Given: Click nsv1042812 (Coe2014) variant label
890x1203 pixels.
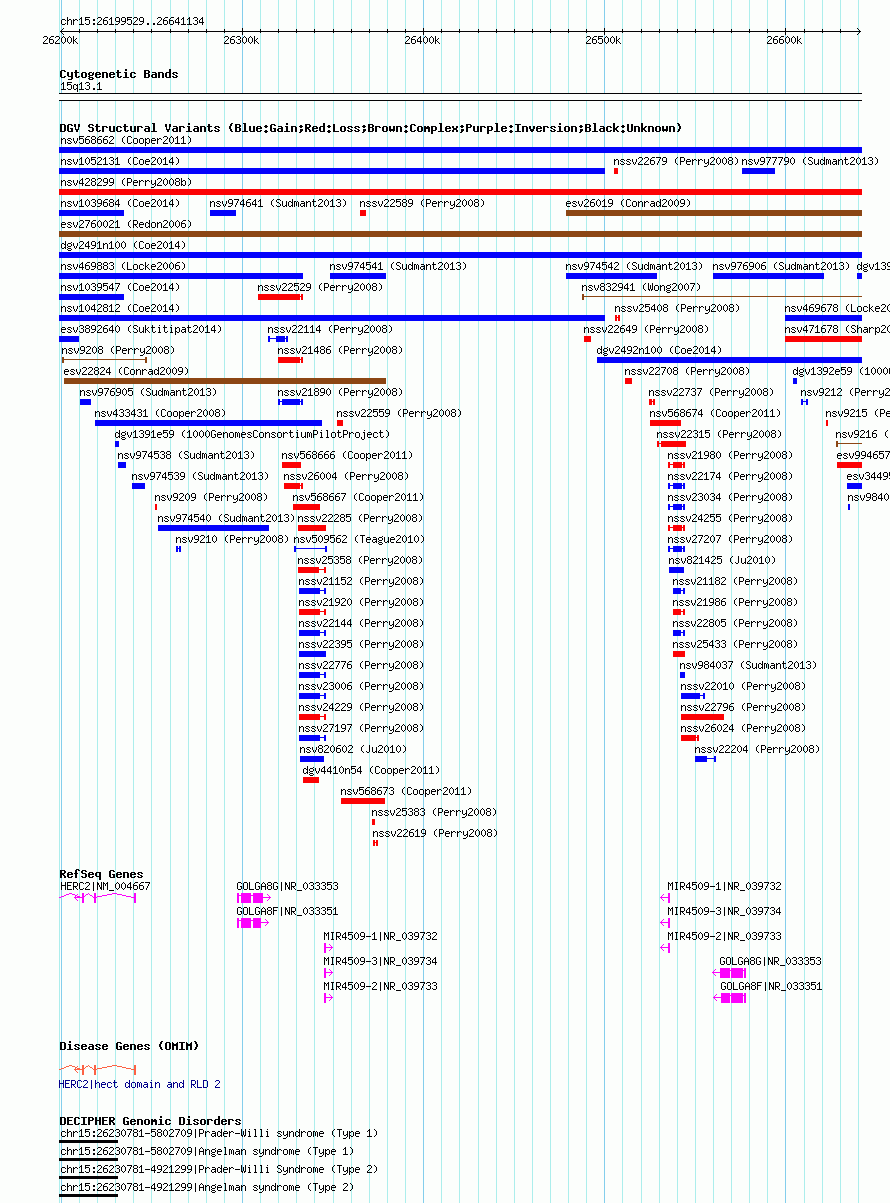Looking at the screenshot, I should [x=120, y=308].
